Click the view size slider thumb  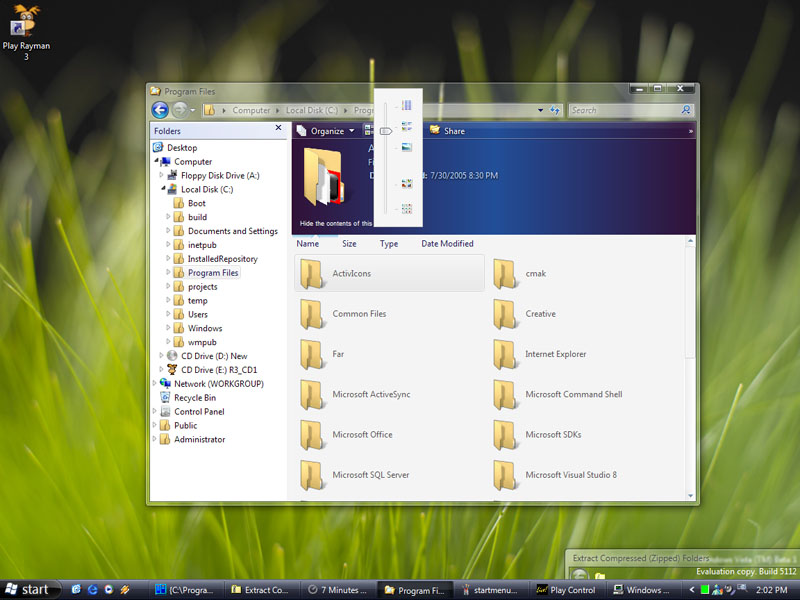point(386,131)
